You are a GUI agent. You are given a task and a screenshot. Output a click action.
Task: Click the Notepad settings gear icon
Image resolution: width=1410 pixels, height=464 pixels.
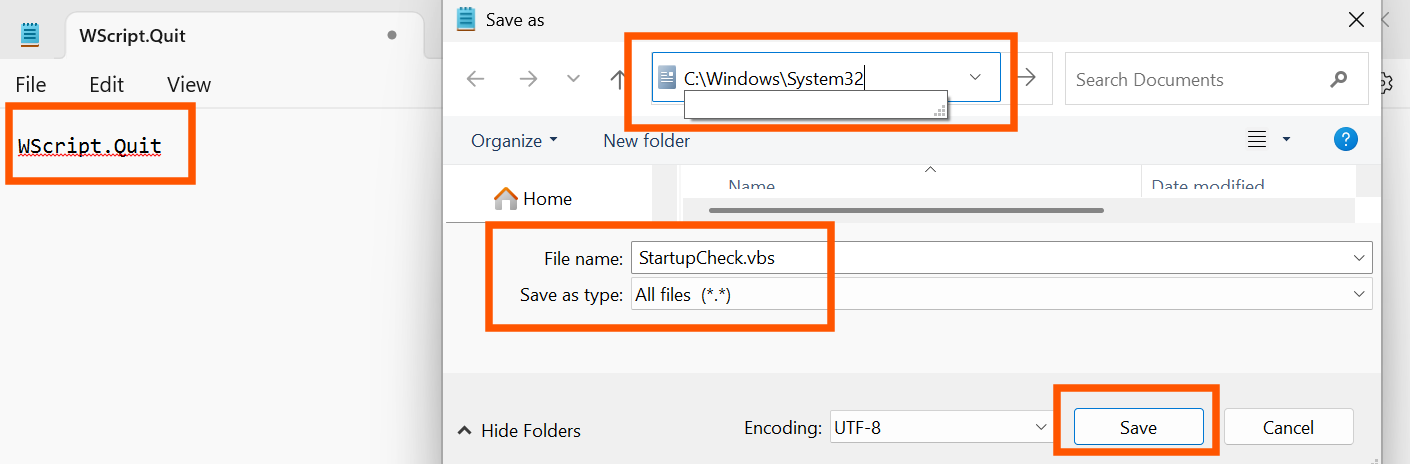tap(1385, 84)
